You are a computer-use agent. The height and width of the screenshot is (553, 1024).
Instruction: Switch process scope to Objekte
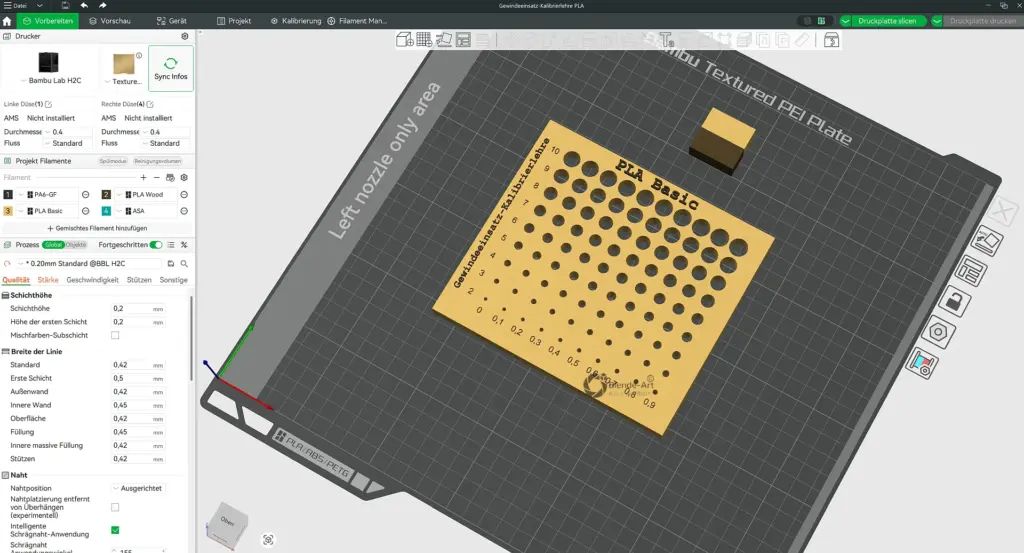pyautogui.click(x=76, y=245)
